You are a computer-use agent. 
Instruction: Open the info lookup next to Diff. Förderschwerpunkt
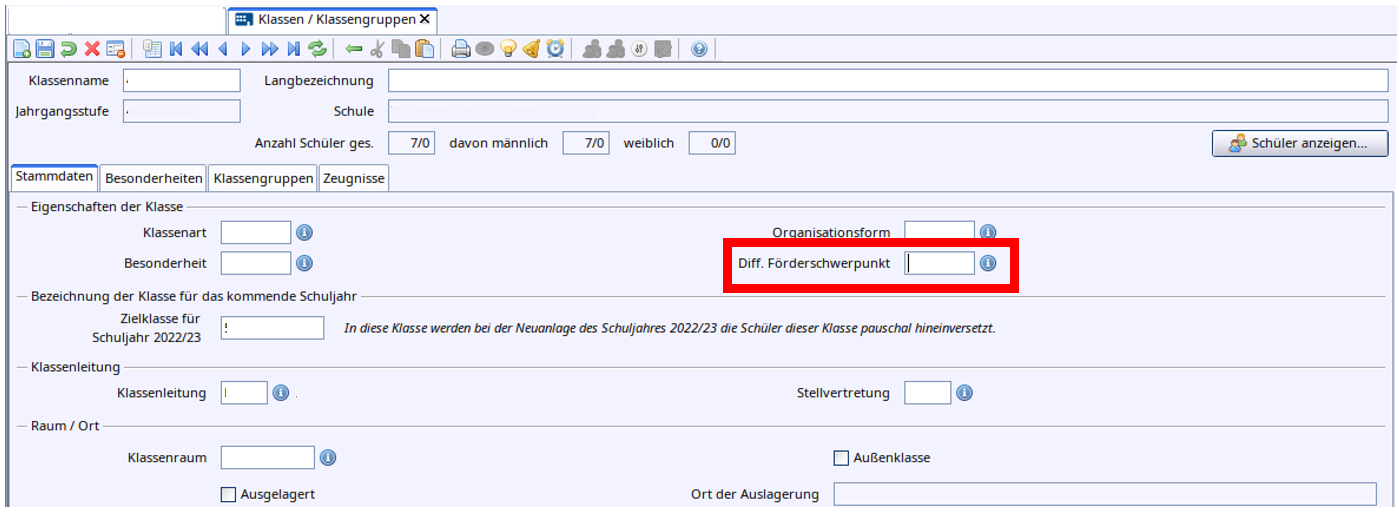click(988, 263)
